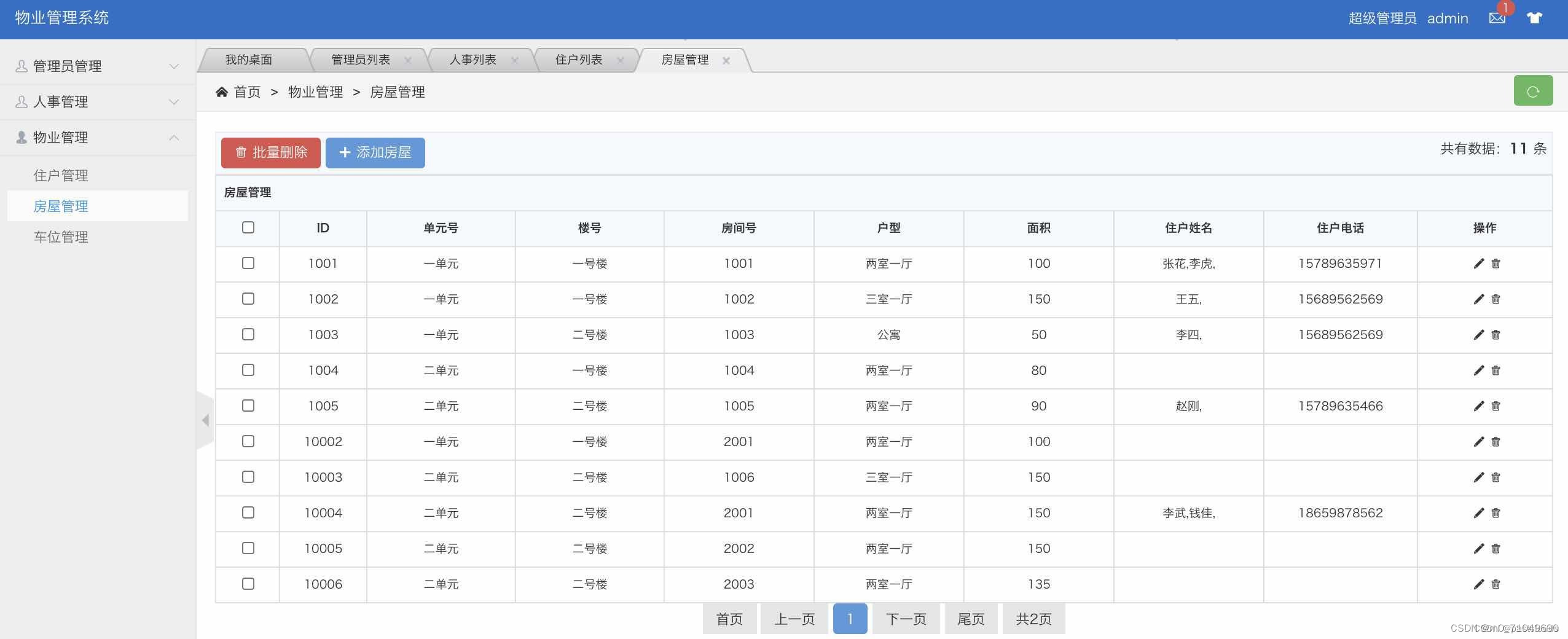Switch to the 住户列表 tab

pos(579,60)
